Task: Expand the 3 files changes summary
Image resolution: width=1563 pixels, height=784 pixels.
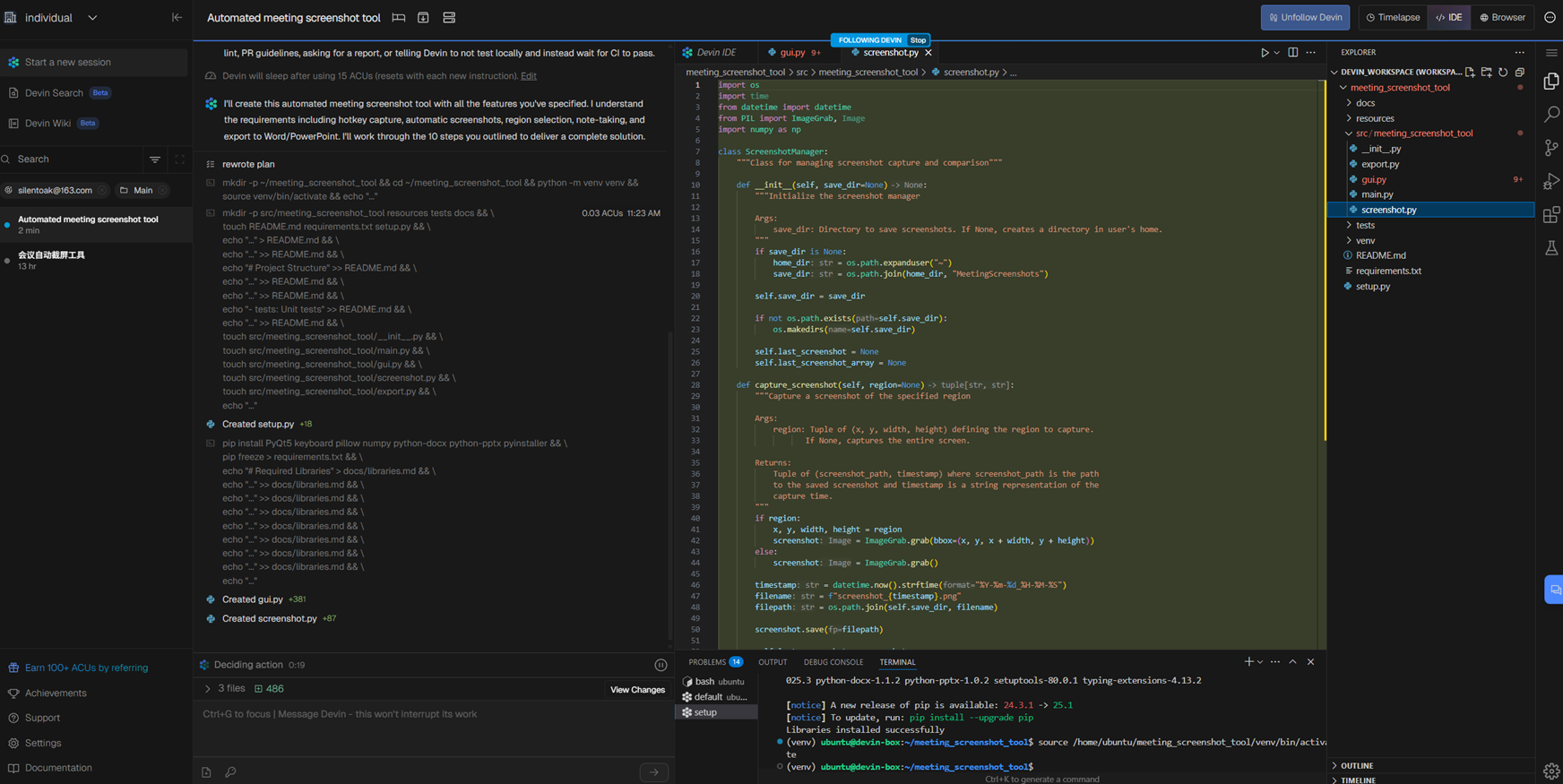Action: coord(208,689)
